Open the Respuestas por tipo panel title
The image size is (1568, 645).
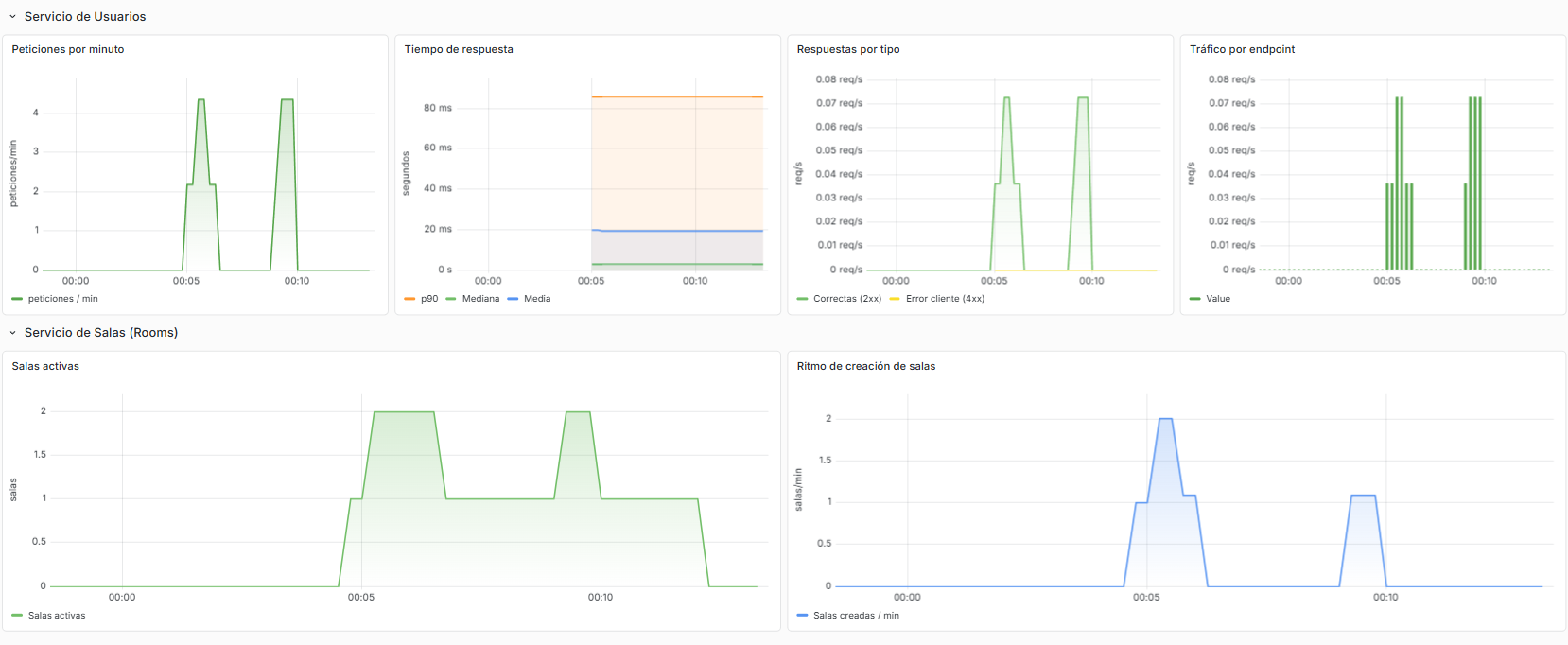coord(848,49)
